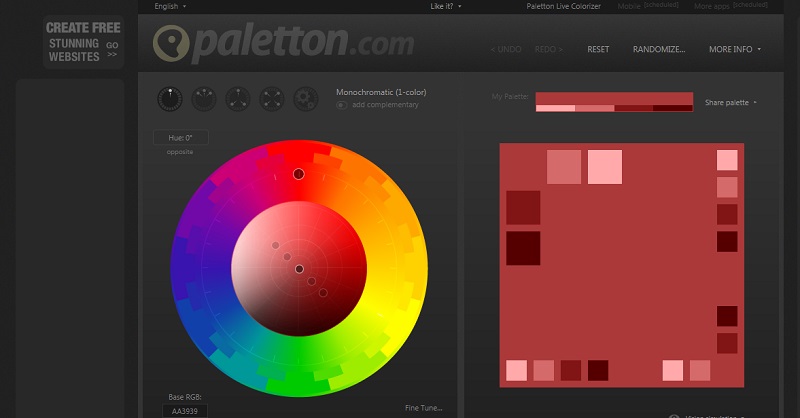Click the large darkest maroon swatch on preview left
Image resolution: width=800 pixels, height=418 pixels.
click(x=523, y=249)
